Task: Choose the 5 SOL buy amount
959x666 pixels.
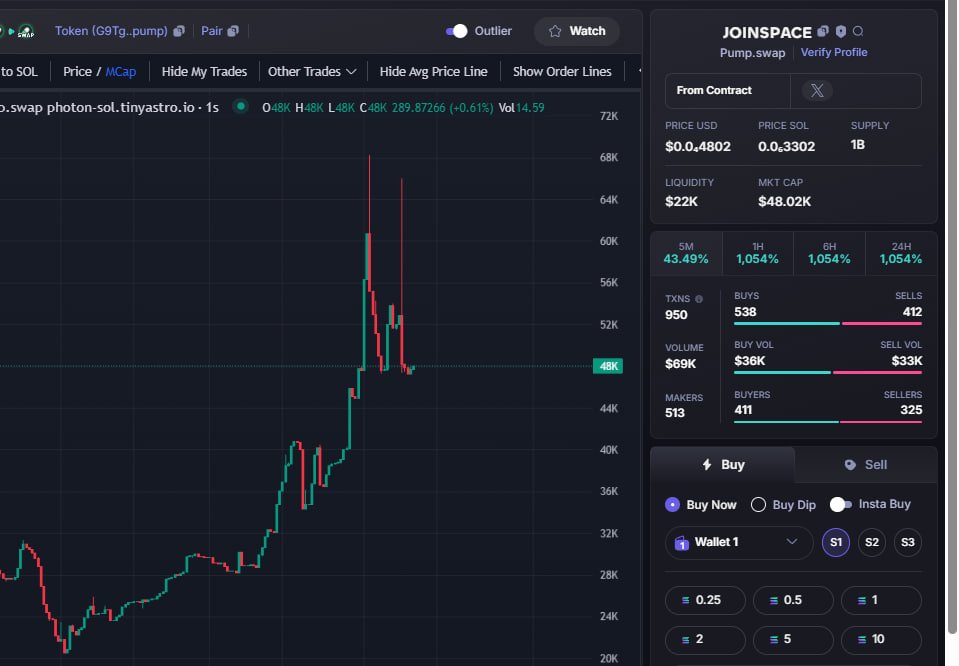Action: 793,640
